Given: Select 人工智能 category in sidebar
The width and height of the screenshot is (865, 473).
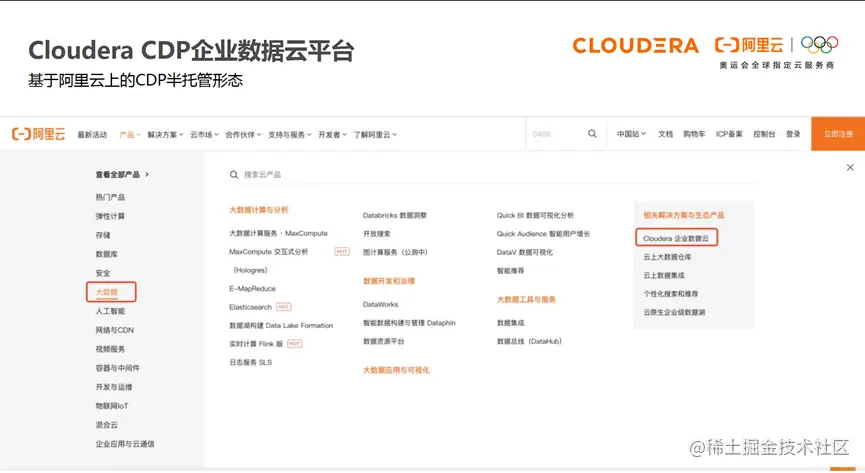Looking at the screenshot, I should [110, 311].
